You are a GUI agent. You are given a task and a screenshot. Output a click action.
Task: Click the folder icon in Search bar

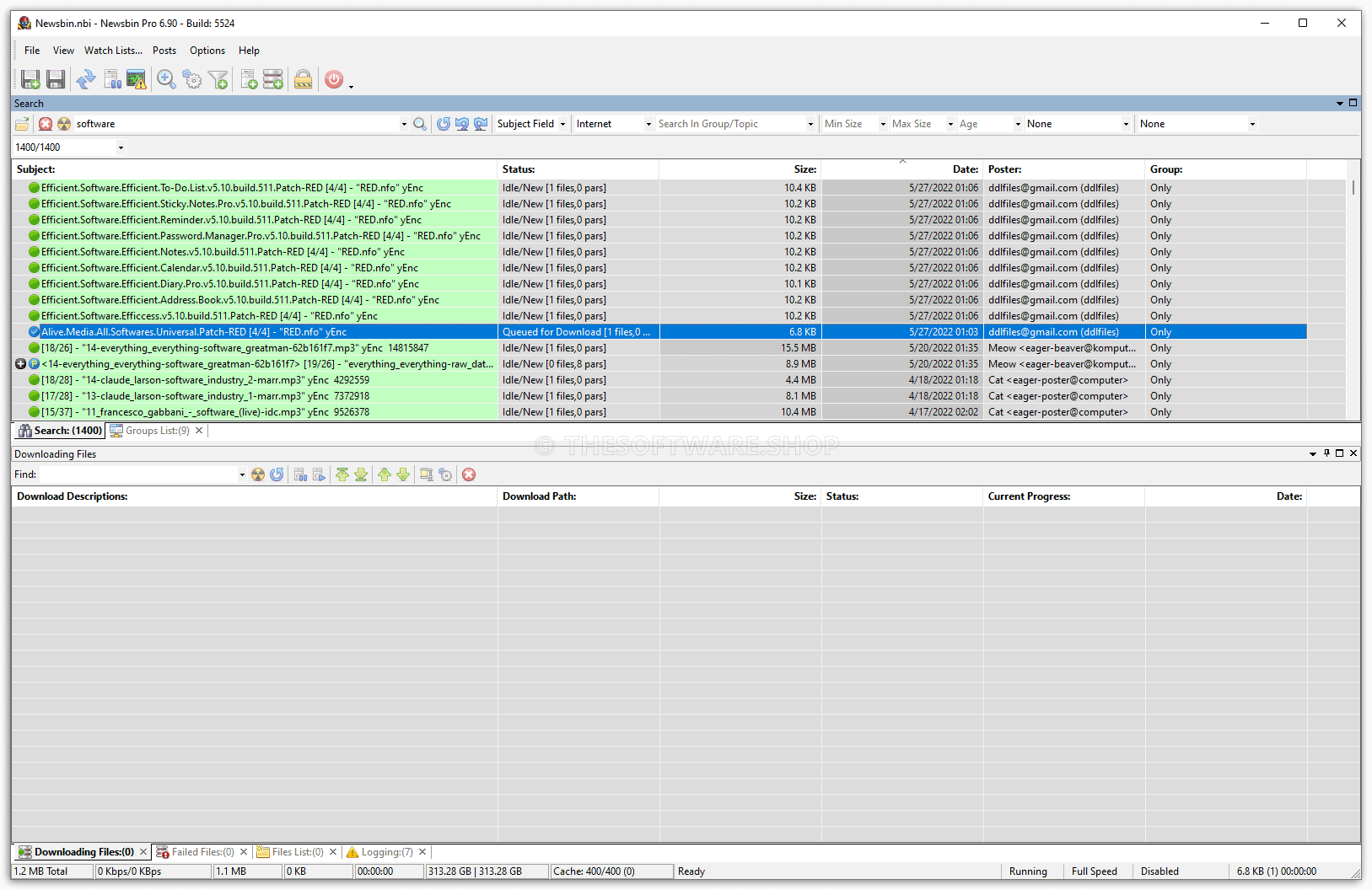pos(23,124)
